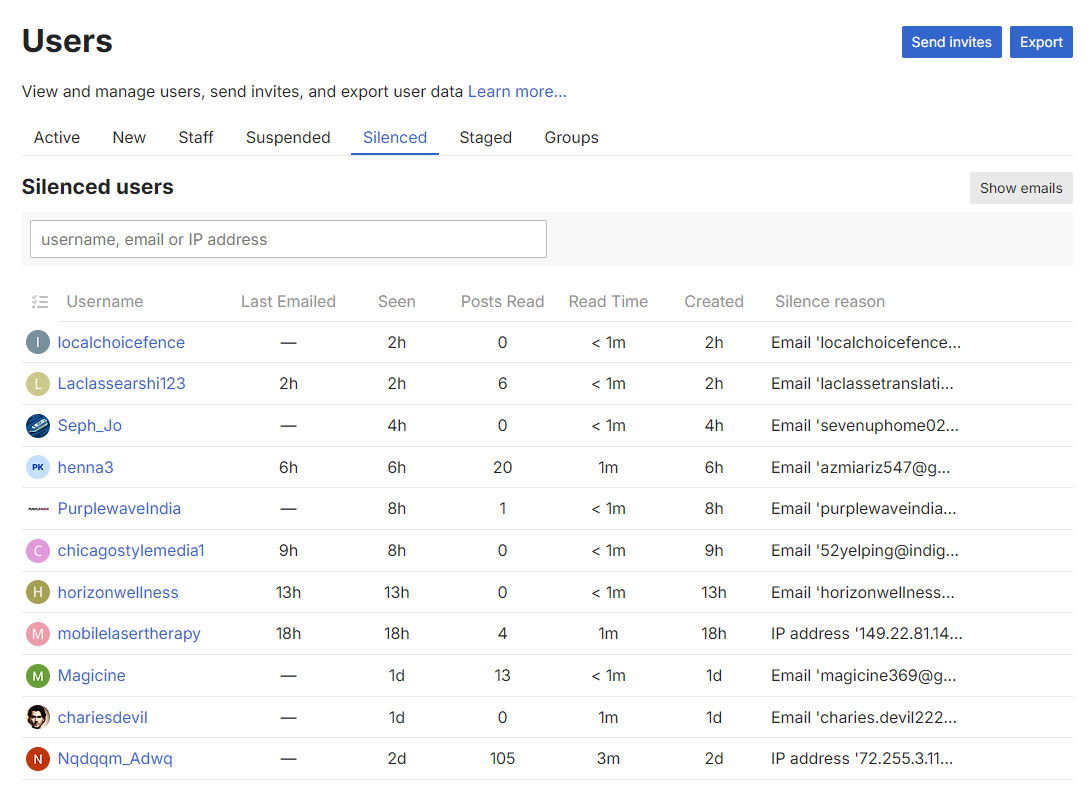This screenshot has width=1091, height=786.
Task: Toggle Show emails button
Action: (x=1020, y=188)
